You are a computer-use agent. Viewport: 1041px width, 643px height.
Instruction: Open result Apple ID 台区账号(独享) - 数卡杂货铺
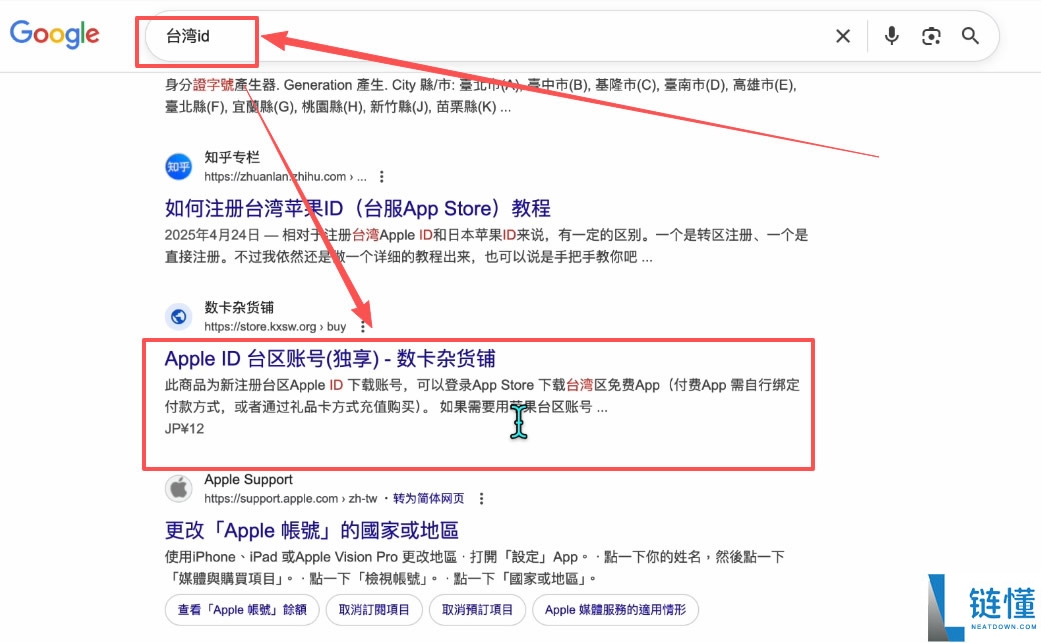pyautogui.click(x=330, y=358)
